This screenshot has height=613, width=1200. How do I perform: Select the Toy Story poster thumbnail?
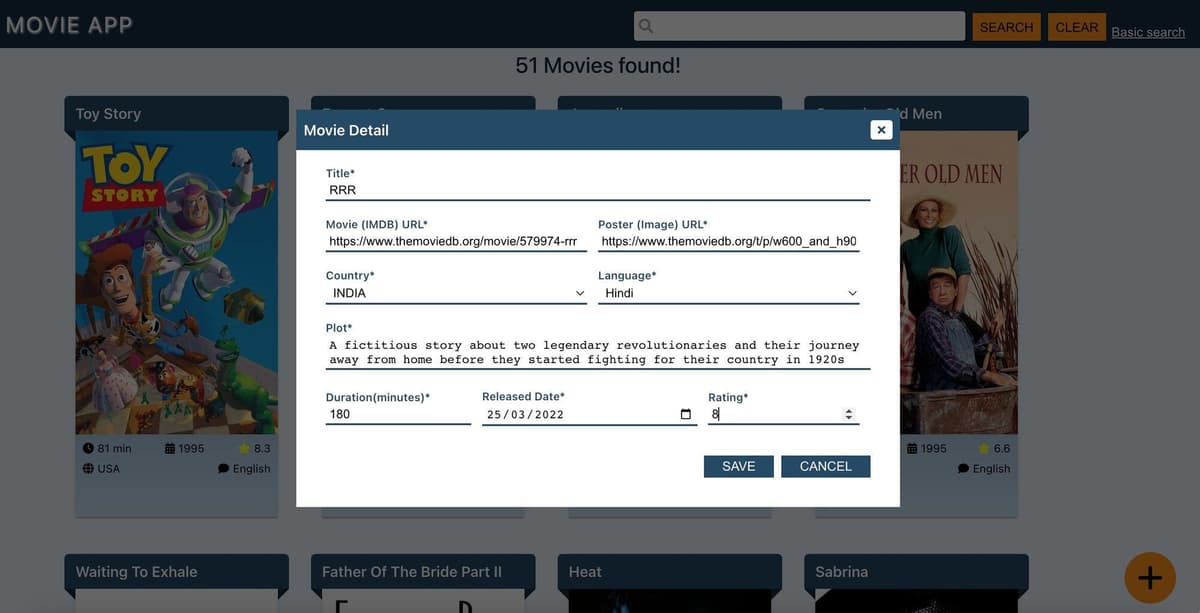coord(177,282)
